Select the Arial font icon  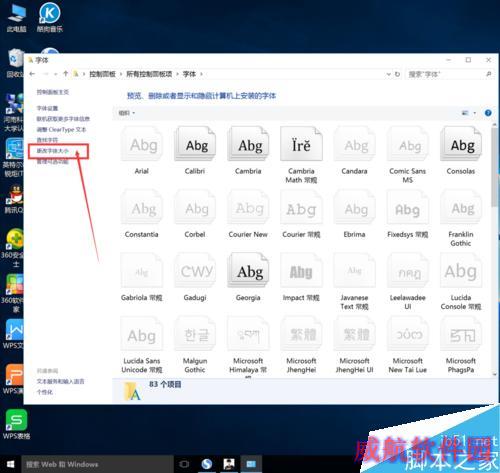tap(142, 144)
